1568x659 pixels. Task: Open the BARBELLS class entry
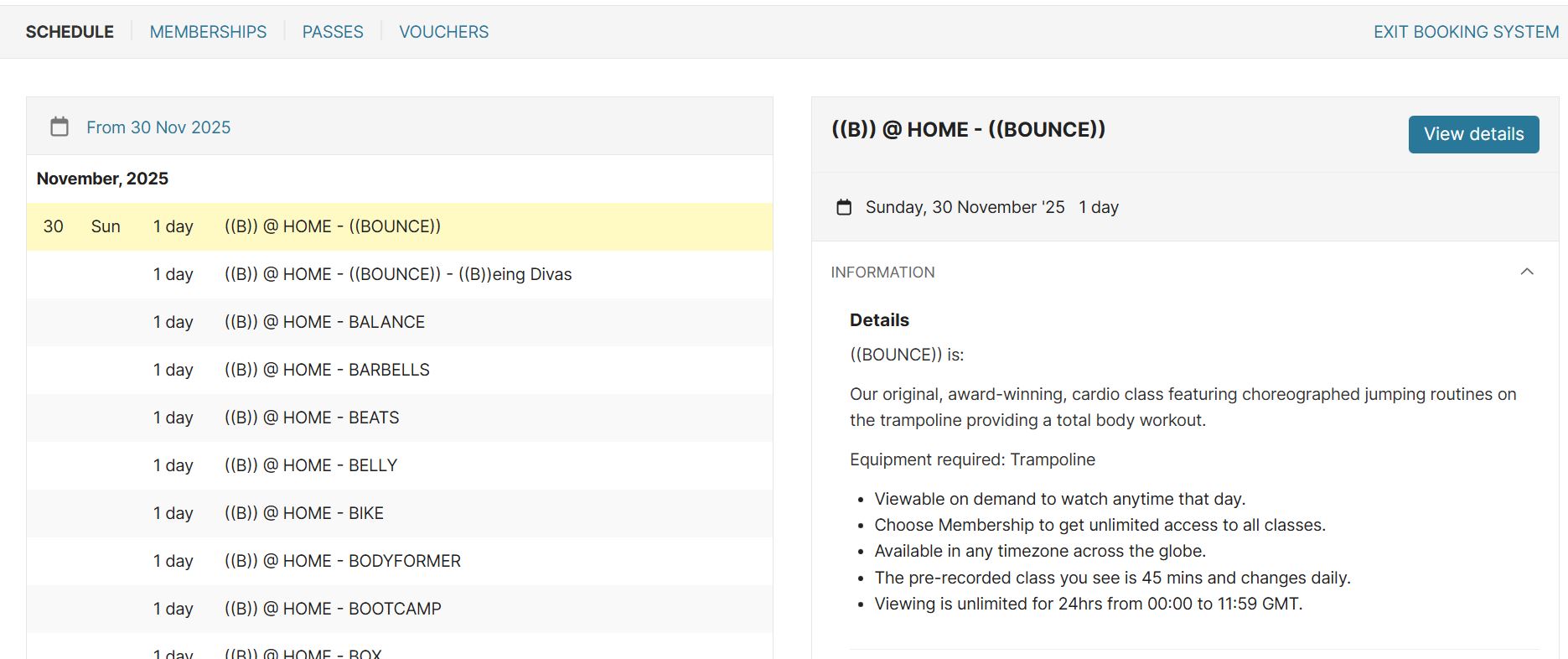tap(327, 370)
